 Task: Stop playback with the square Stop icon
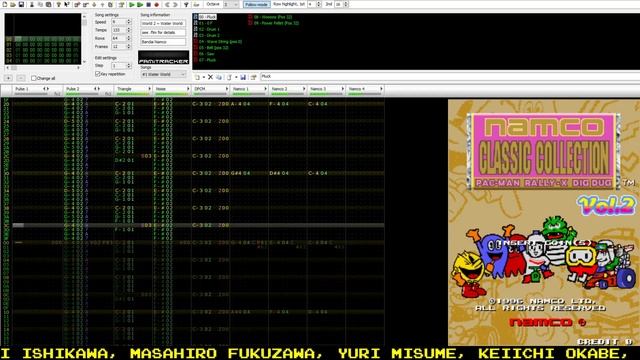[149, 4]
